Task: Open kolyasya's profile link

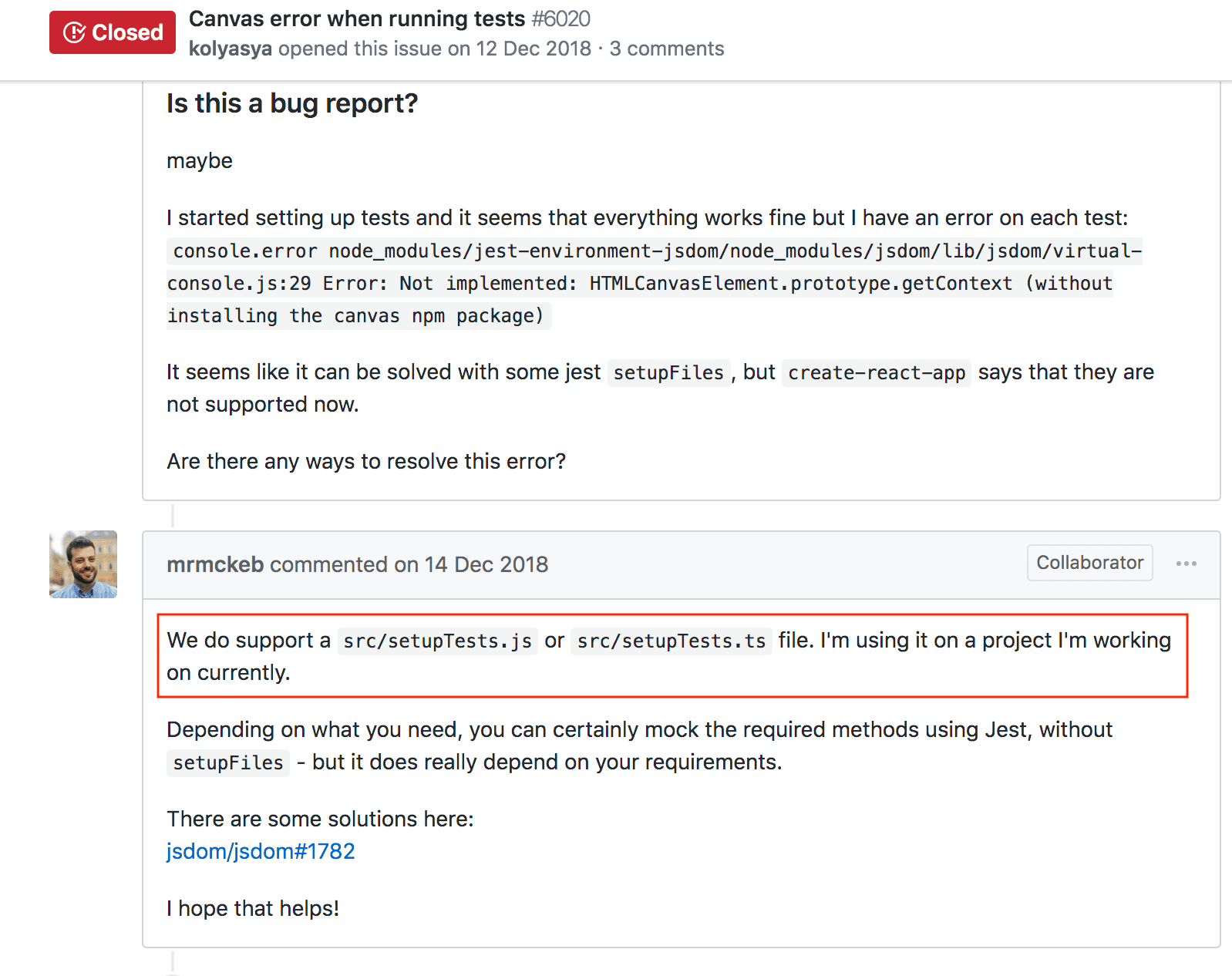Action: click(231, 49)
